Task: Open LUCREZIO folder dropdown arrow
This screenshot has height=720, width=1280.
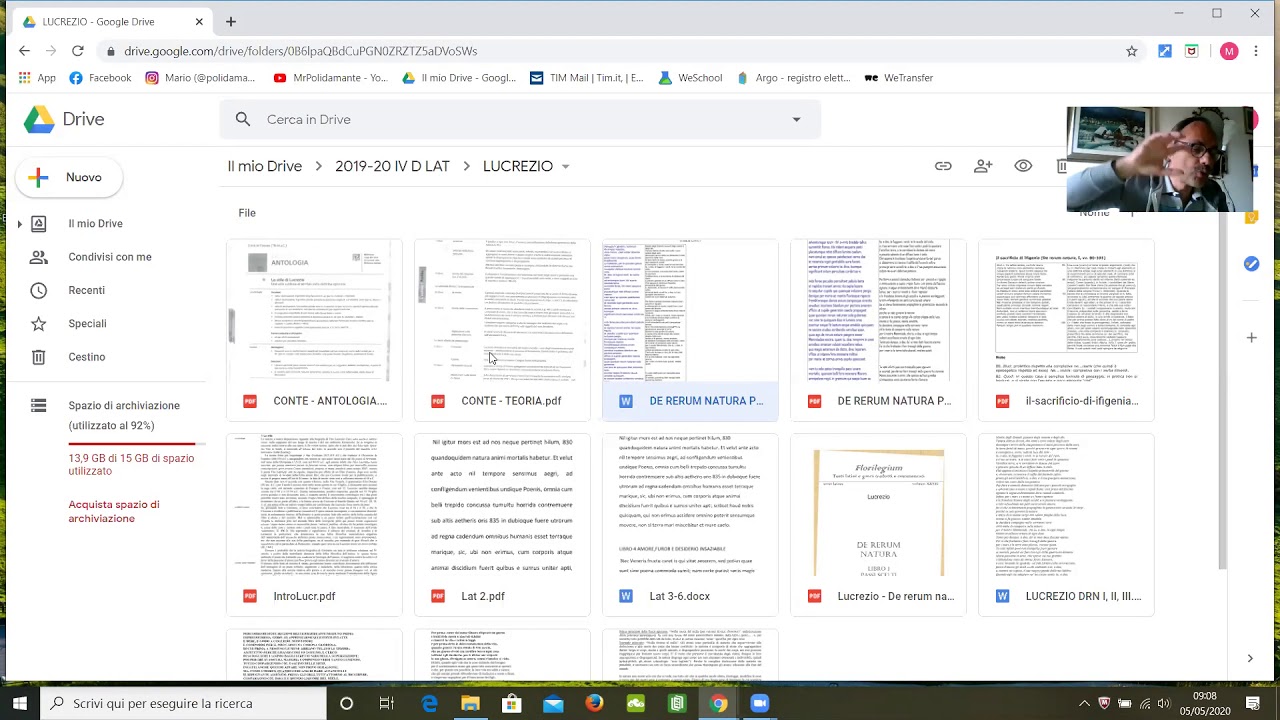Action: tap(566, 167)
